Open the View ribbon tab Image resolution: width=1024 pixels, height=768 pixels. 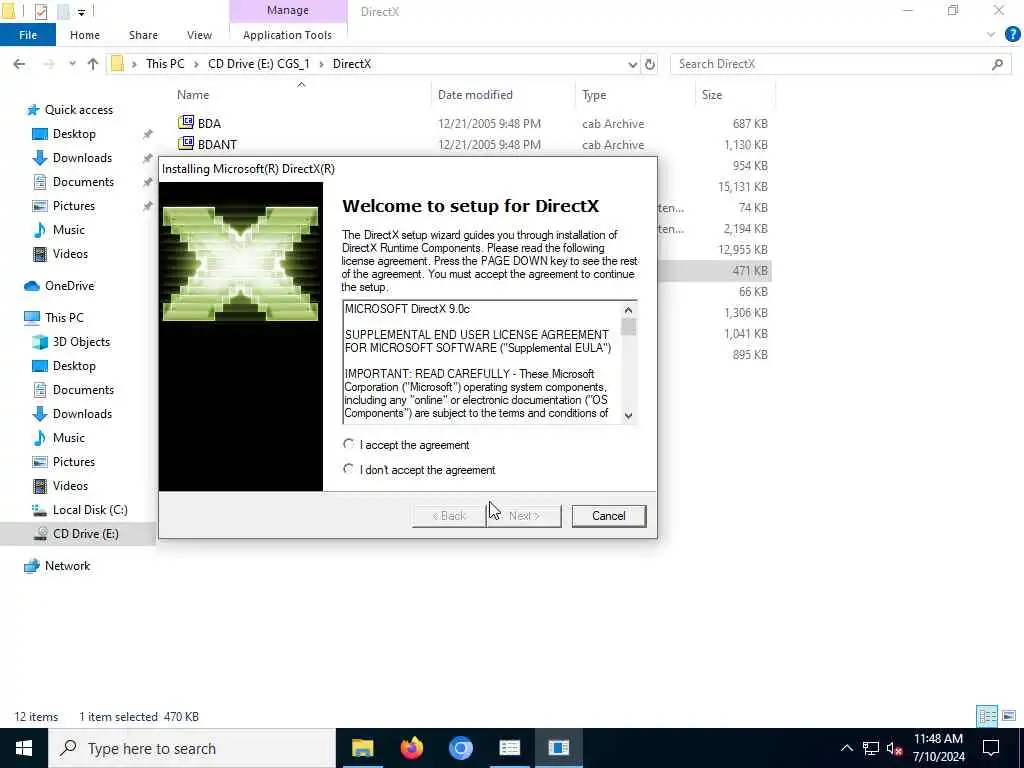click(x=199, y=35)
